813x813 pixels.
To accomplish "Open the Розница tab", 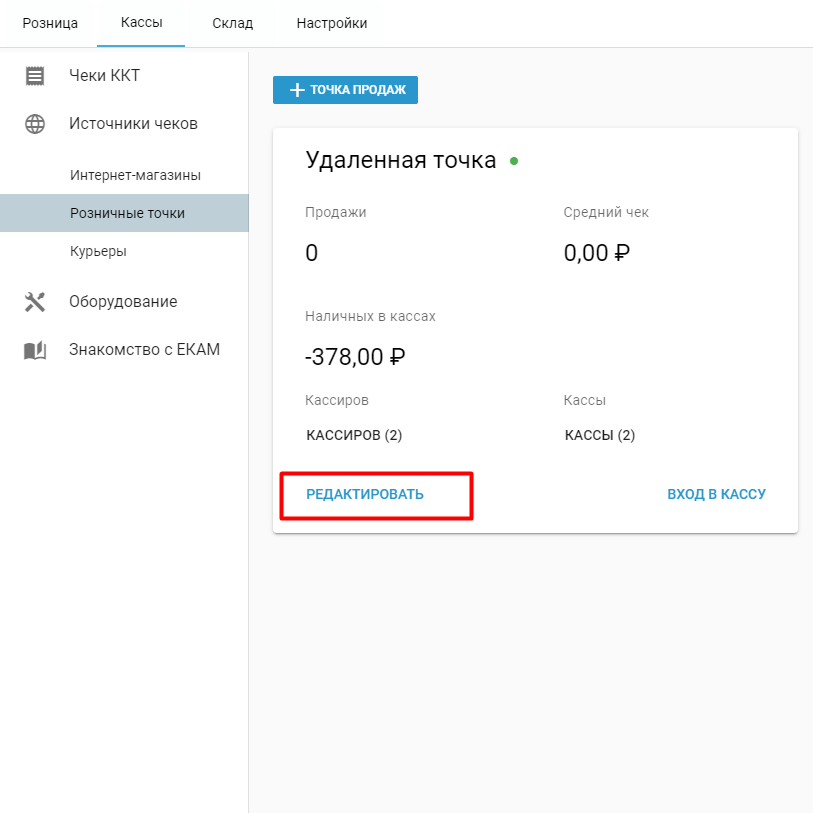I will tap(50, 23).
